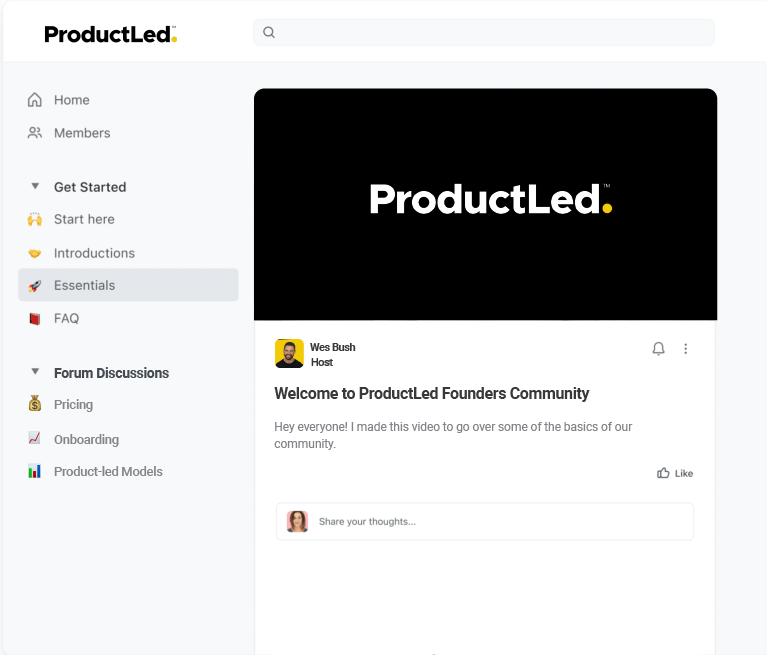Go to the Introductions space
Image resolution: width=767 pixels, height=655 pixels.
click(94, 253)
